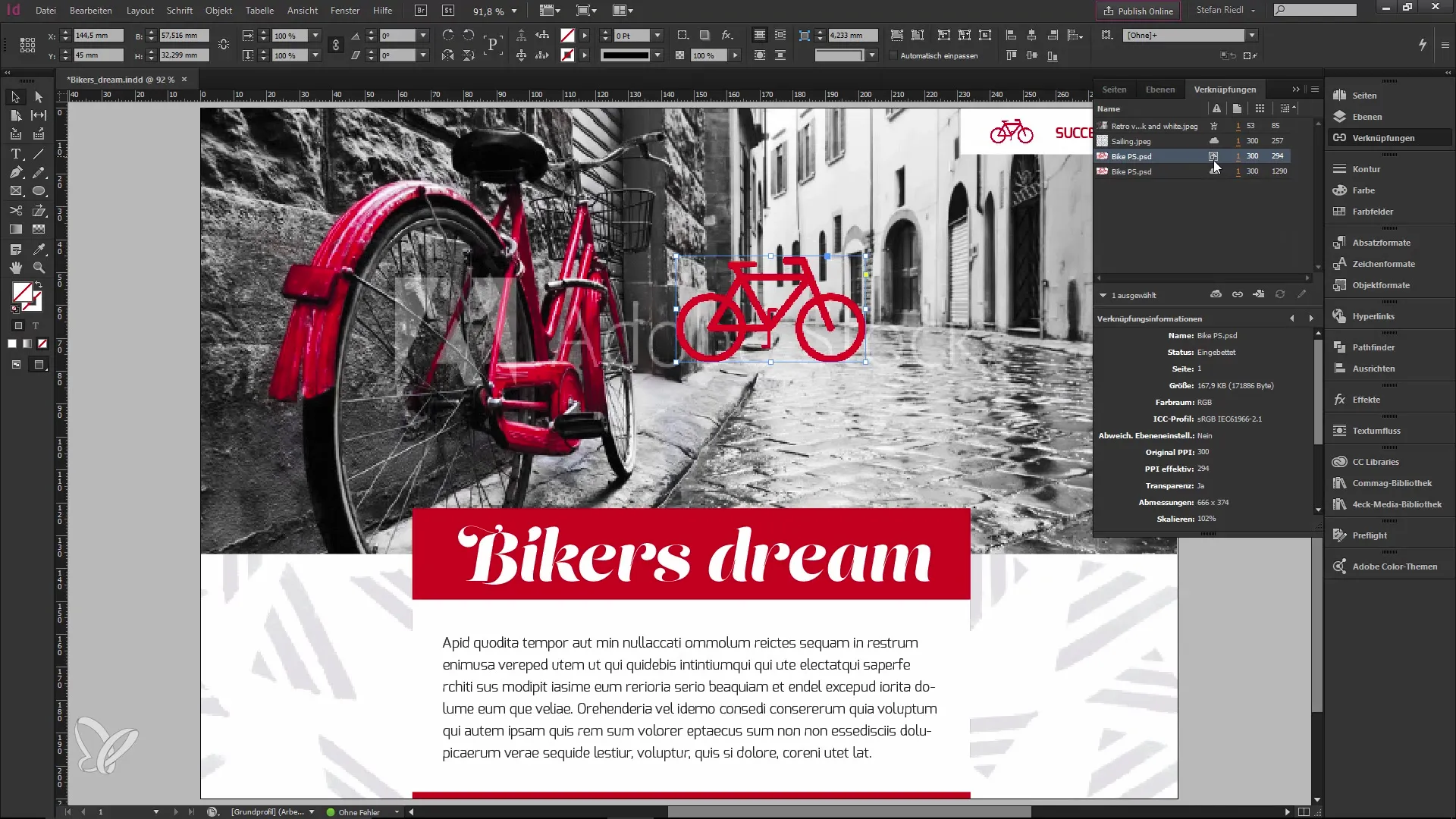This screenshot has width=1456, height=819.
Task: Select the Pen tool
Action: [x=15, y=173]
